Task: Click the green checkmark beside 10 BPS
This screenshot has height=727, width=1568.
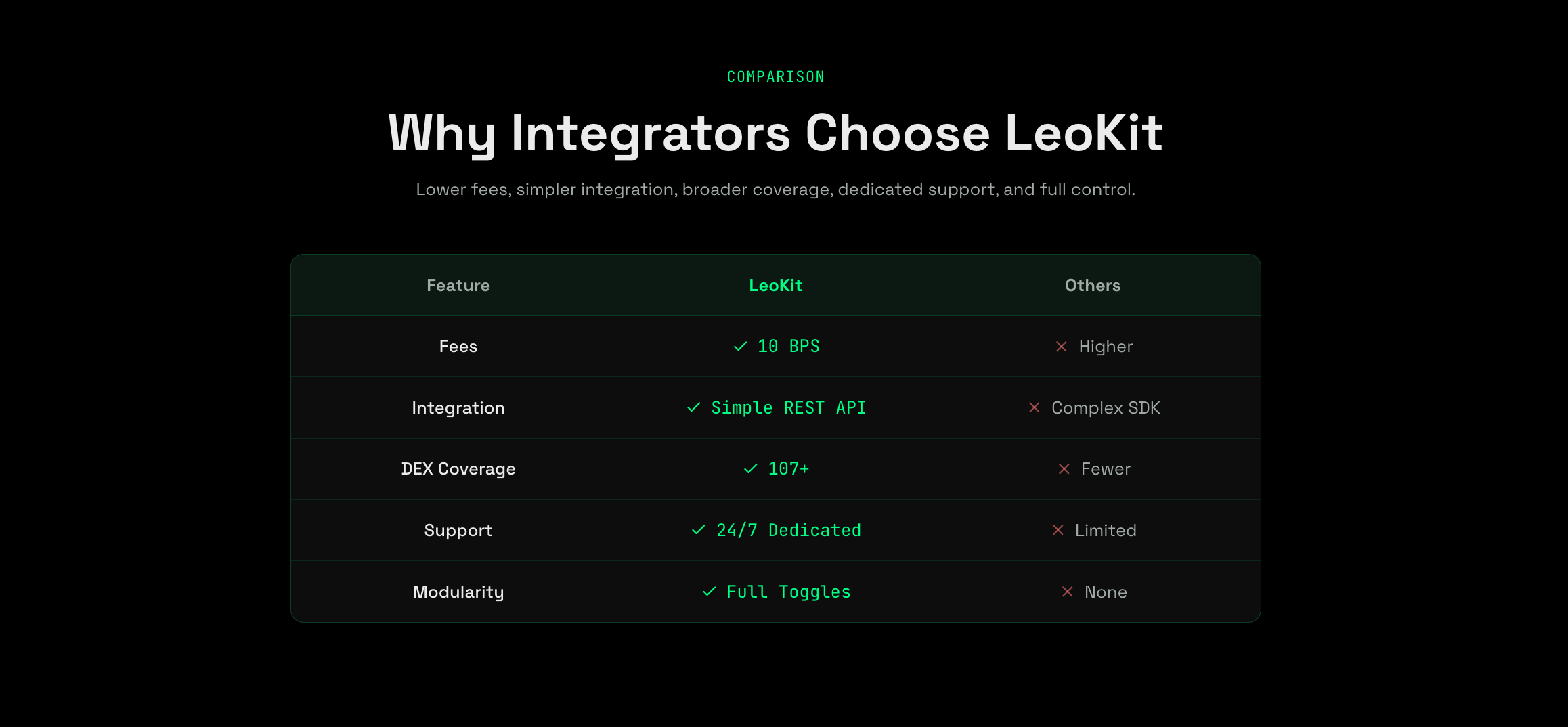Action: click(x=740, y=347)
